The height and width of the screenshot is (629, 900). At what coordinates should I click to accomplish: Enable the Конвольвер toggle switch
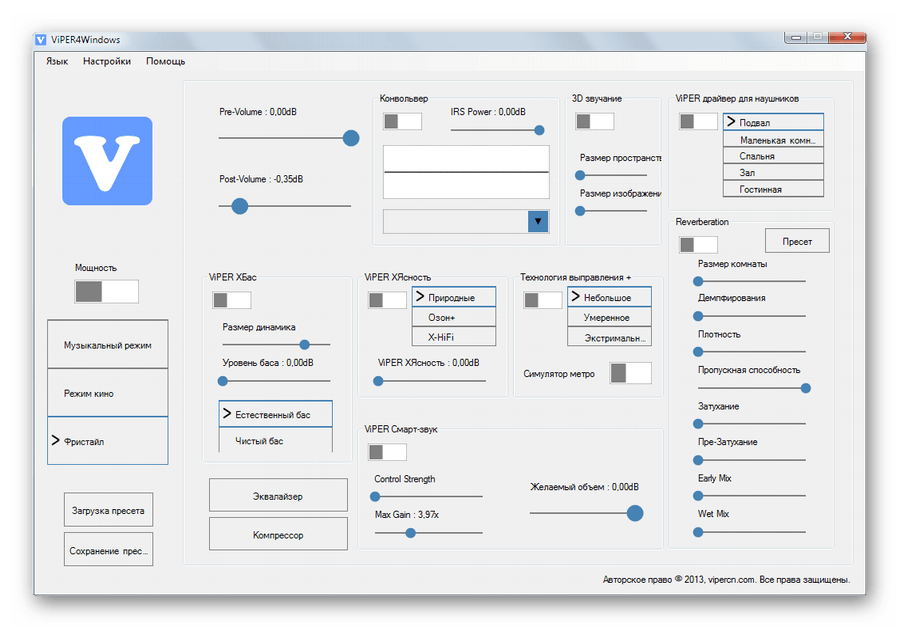click(402, 121)
